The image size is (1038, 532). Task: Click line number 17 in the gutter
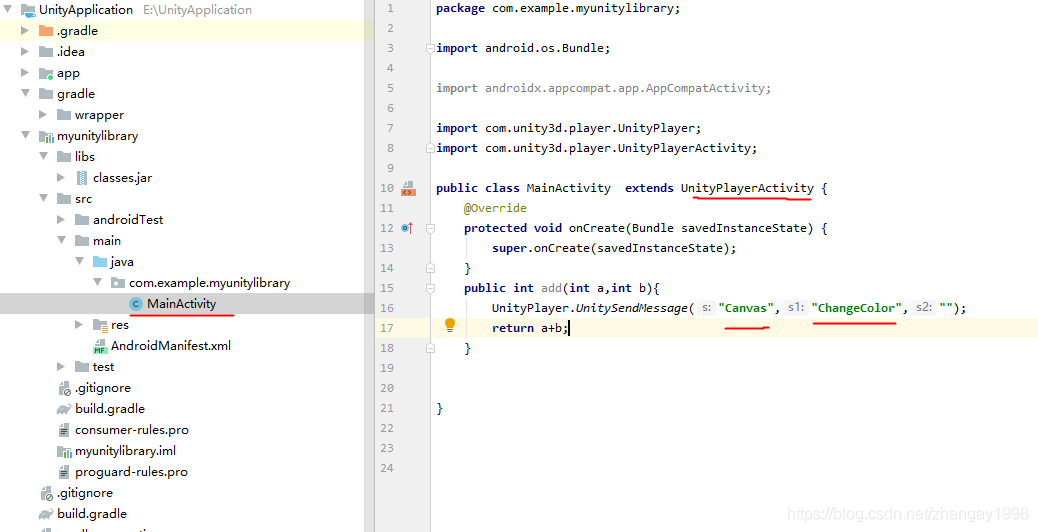(387, 328)
